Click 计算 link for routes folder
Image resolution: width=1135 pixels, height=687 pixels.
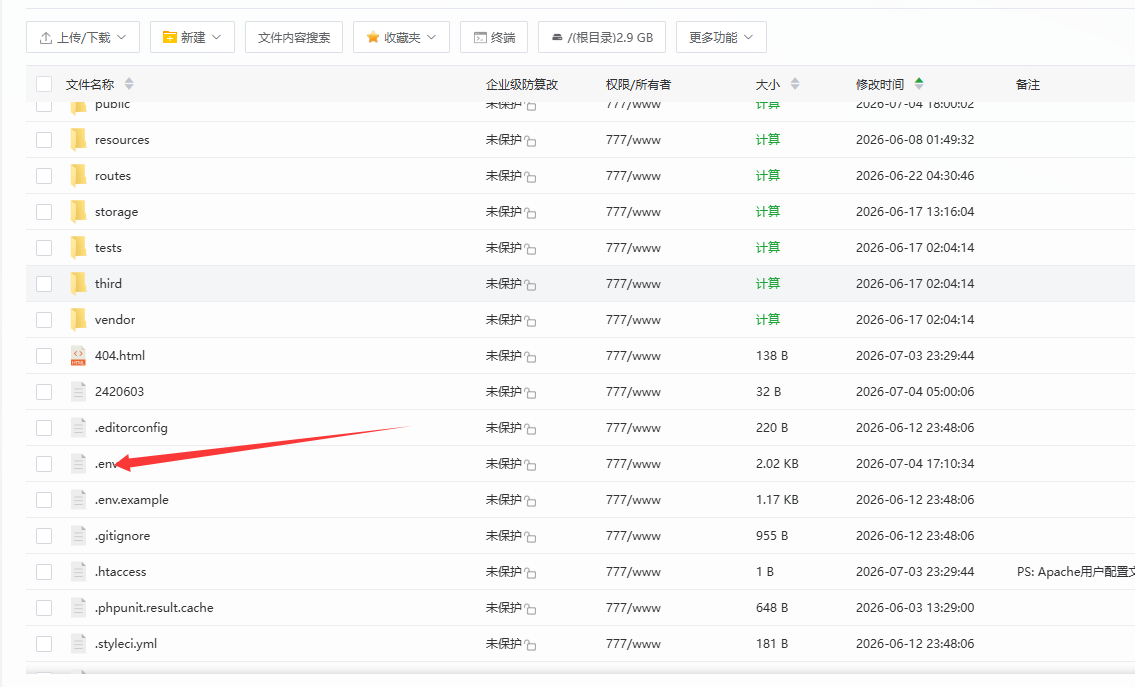(767, 175)
